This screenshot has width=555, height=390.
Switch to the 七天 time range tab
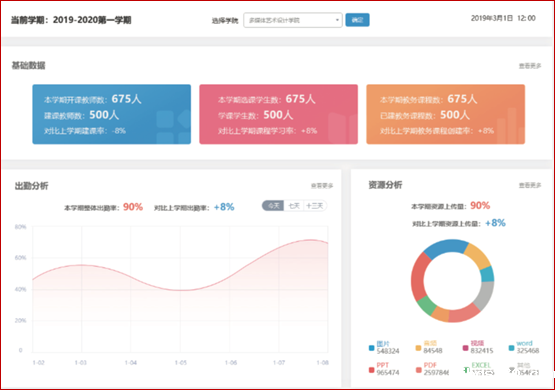coord(294,206)
